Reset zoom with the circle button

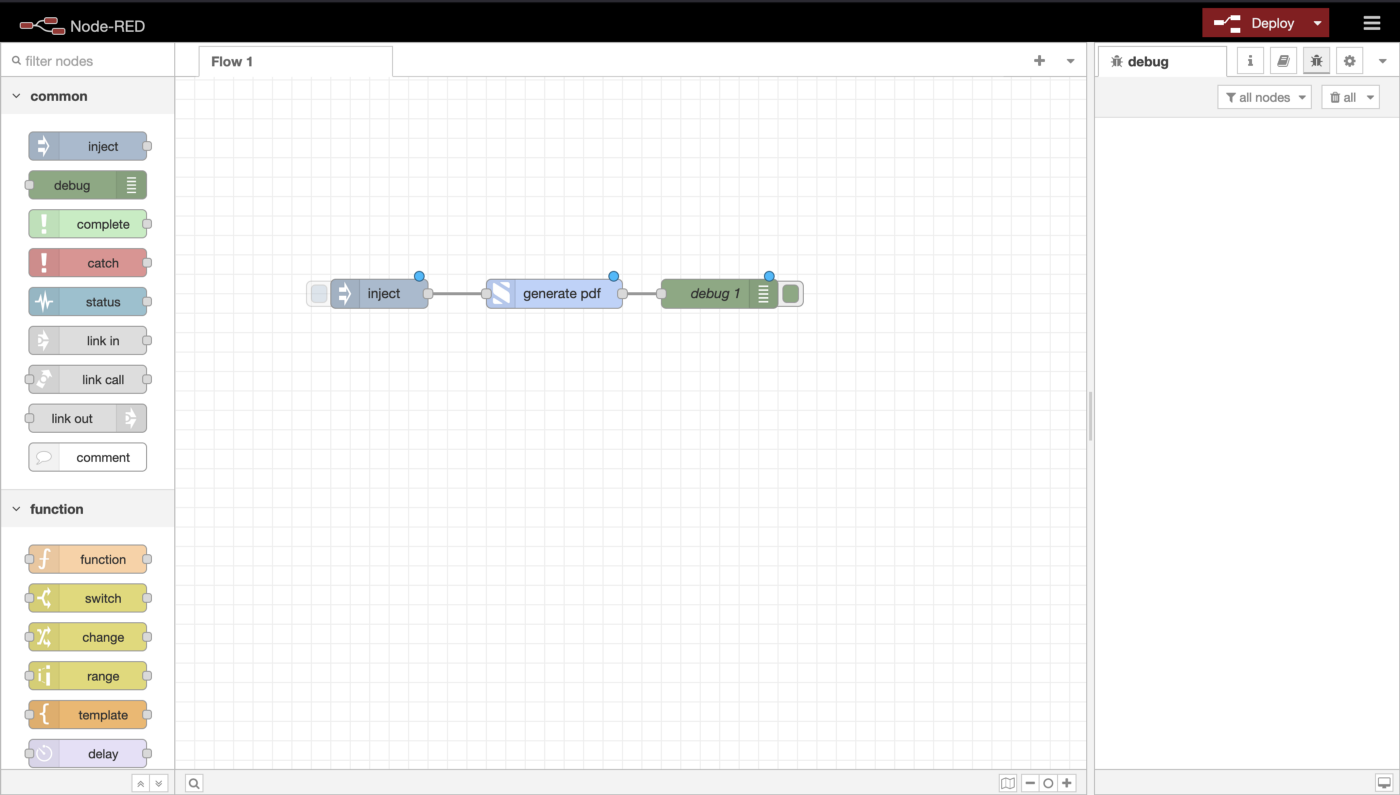point(1048,783)
